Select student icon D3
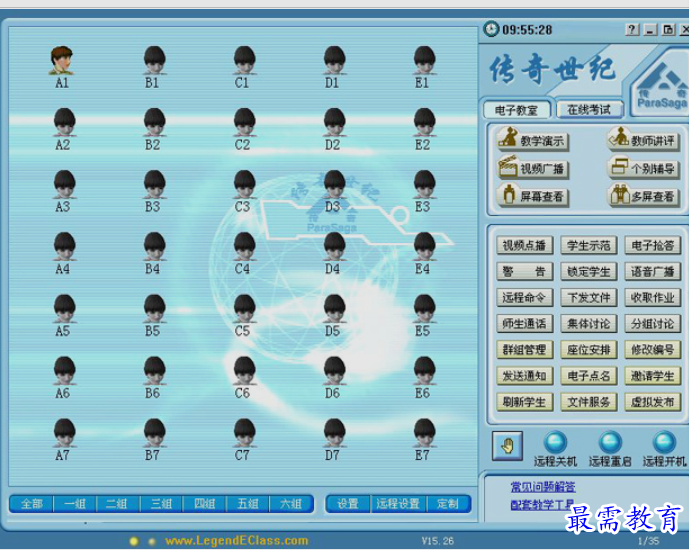 pyautogui.click(x=334, y=185)
